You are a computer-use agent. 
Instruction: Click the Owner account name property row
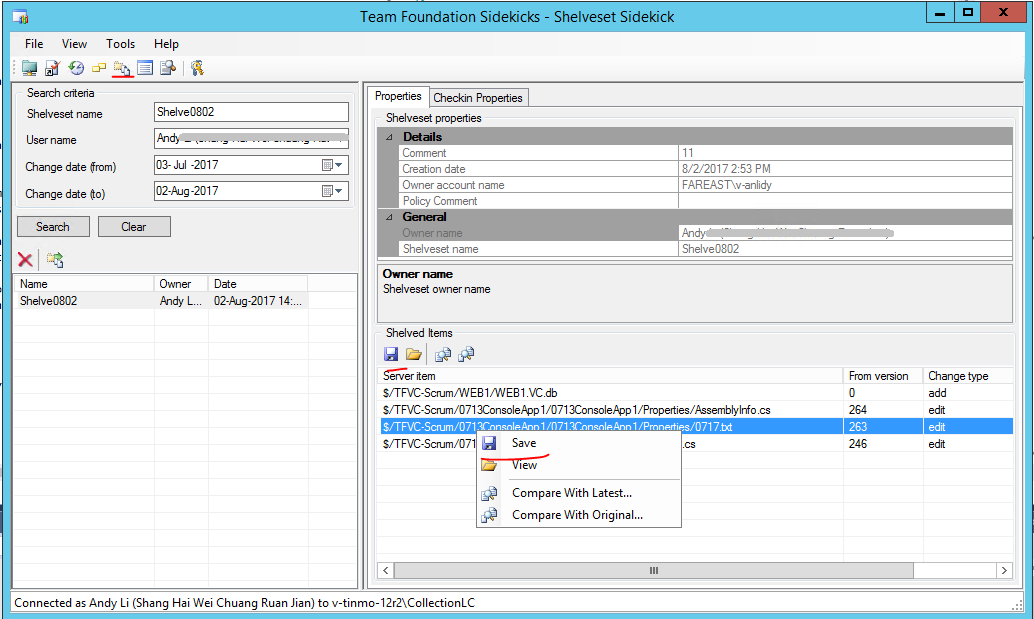[706, 185]
